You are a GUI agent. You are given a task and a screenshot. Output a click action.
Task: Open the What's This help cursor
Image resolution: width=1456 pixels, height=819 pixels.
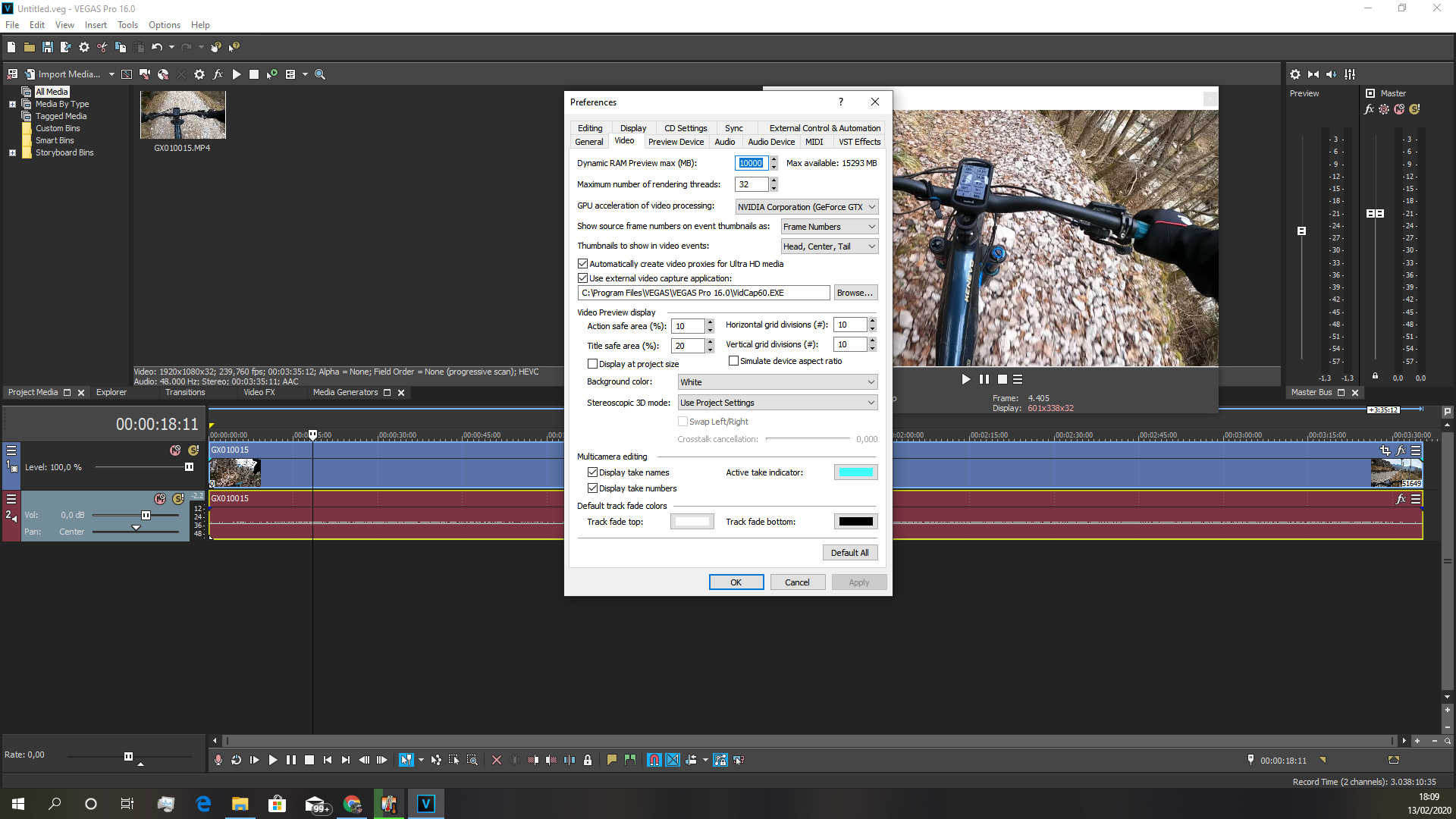coord(234,47)
